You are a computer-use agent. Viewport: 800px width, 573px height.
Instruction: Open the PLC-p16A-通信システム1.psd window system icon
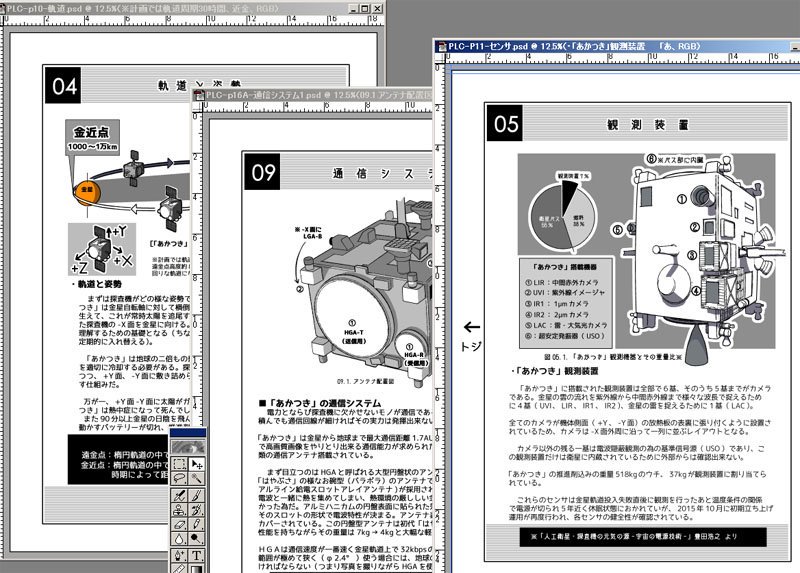tap(199, 95)
